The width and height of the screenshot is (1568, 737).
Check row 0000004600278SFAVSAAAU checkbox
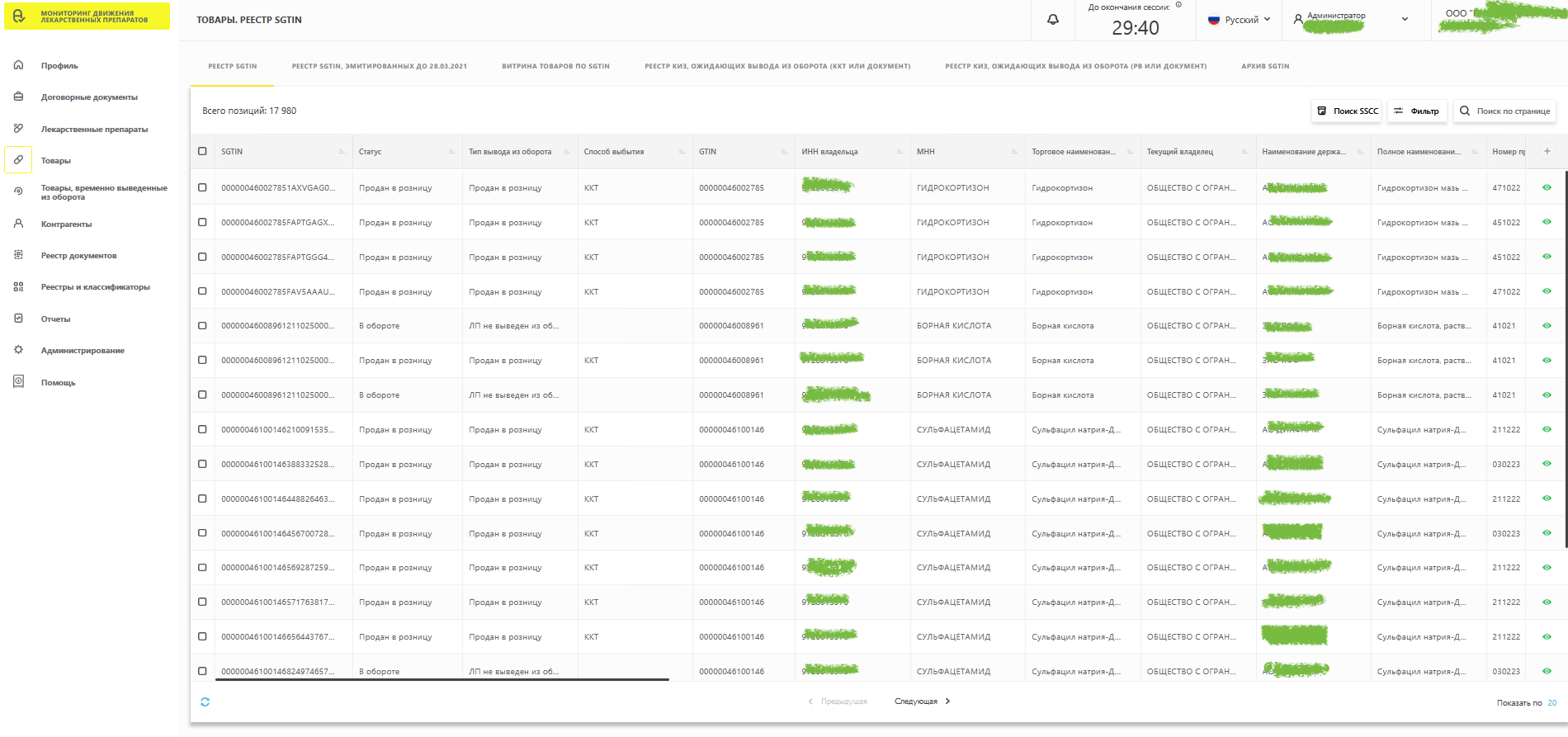pos(202,291)
